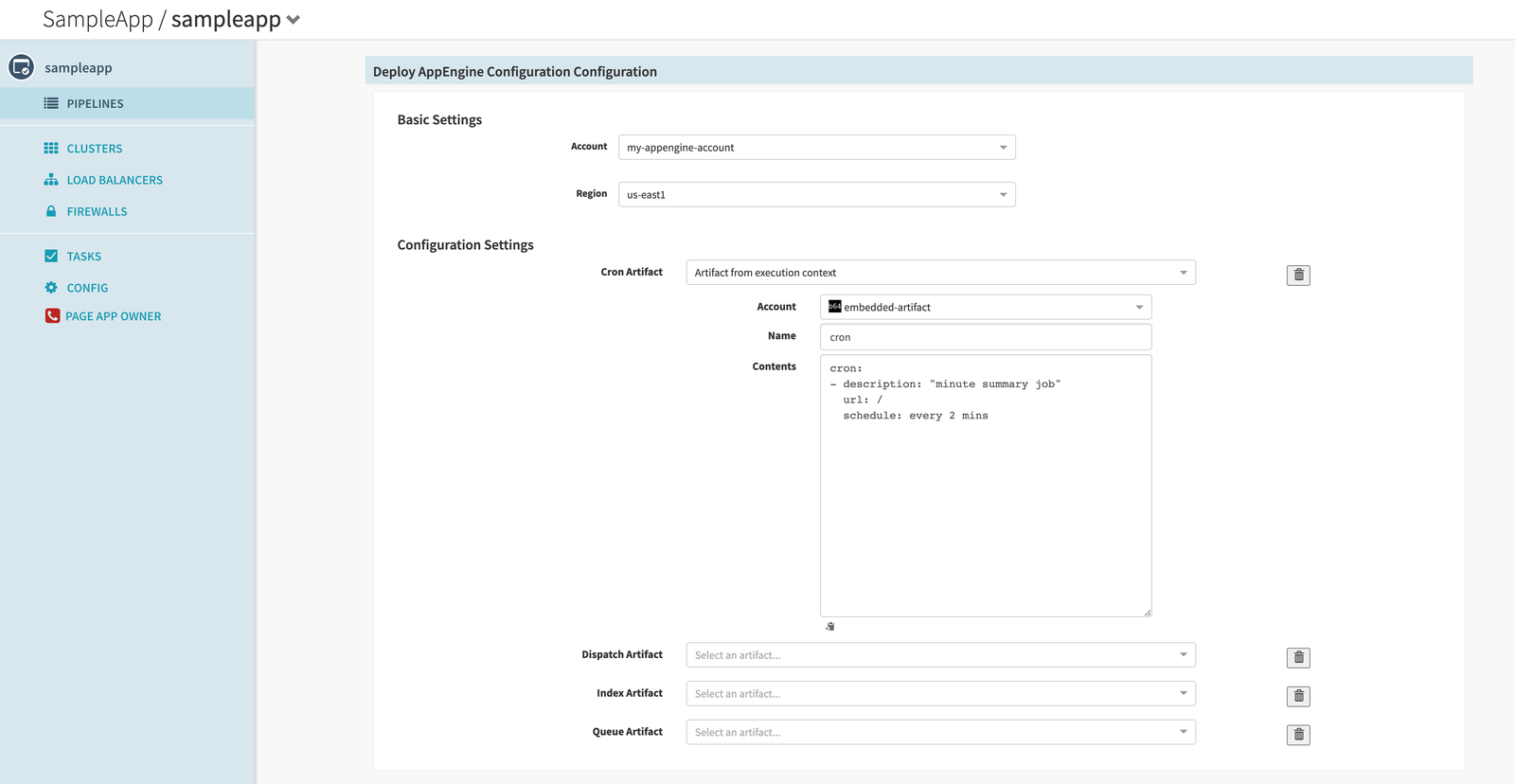Go to Tasks in sidebar
1515x784 pixels.
tap(84, 257)
